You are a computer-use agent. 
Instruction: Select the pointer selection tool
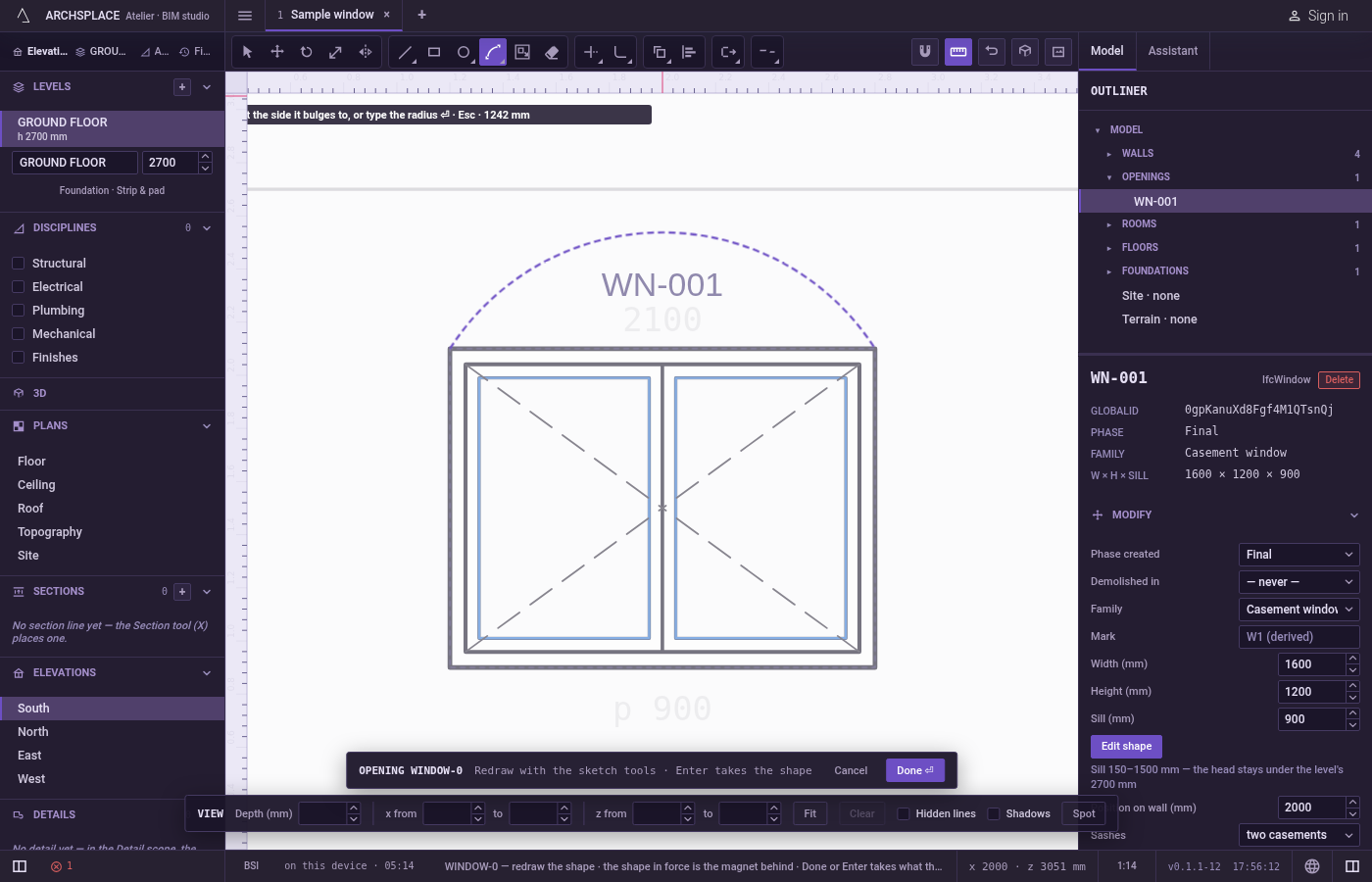(x=248, y=52)
